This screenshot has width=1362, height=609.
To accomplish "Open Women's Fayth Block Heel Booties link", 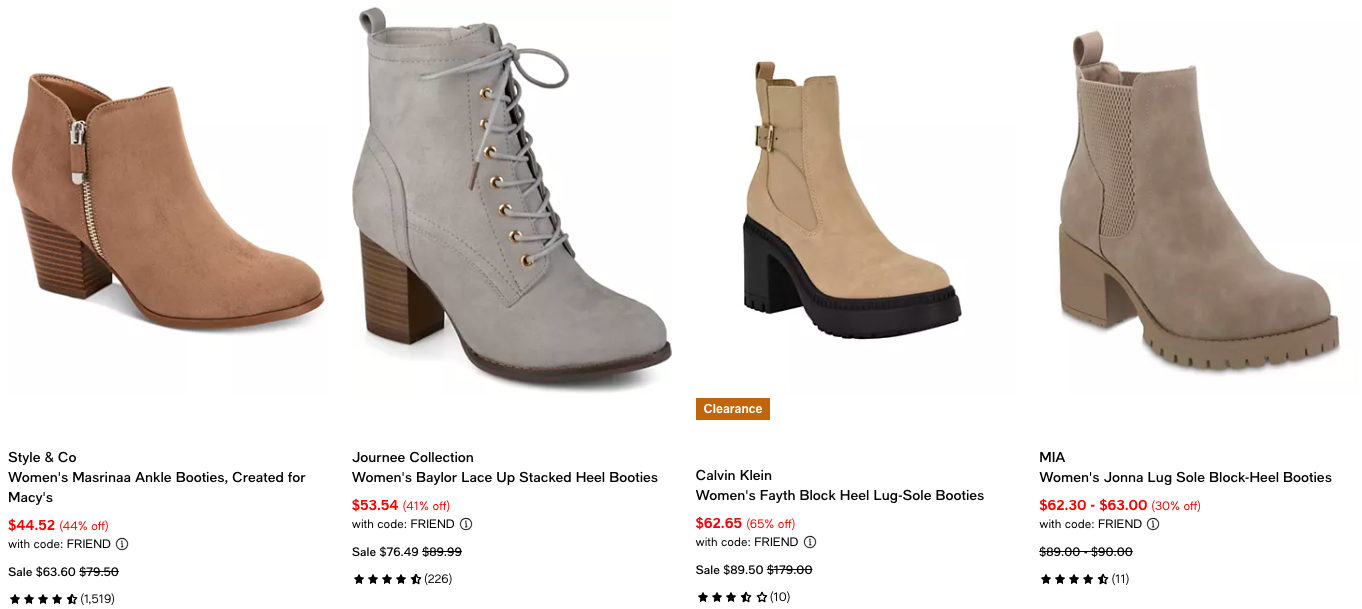I will [x=839, y=495].
